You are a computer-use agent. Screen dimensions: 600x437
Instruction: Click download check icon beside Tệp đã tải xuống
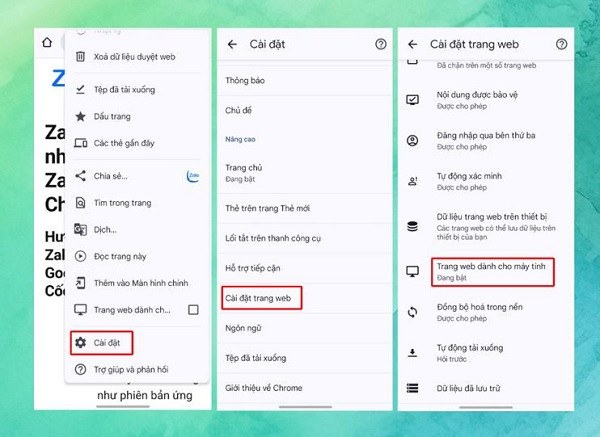[x=80, y=90]
